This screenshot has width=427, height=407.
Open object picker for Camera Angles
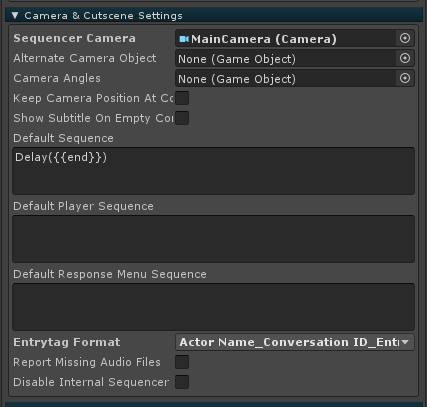coord(405,78)
